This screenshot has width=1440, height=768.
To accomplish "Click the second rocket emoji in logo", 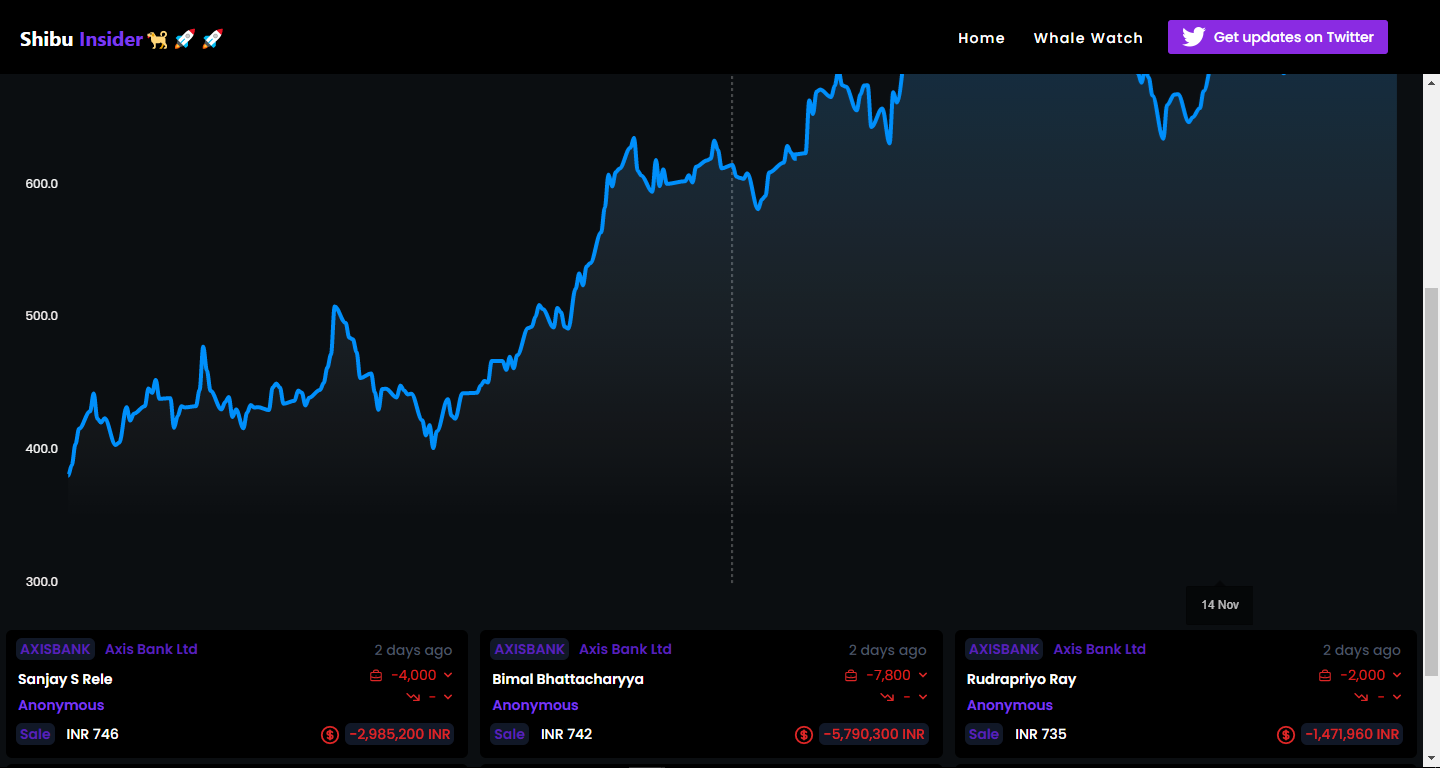I will 213,39.
